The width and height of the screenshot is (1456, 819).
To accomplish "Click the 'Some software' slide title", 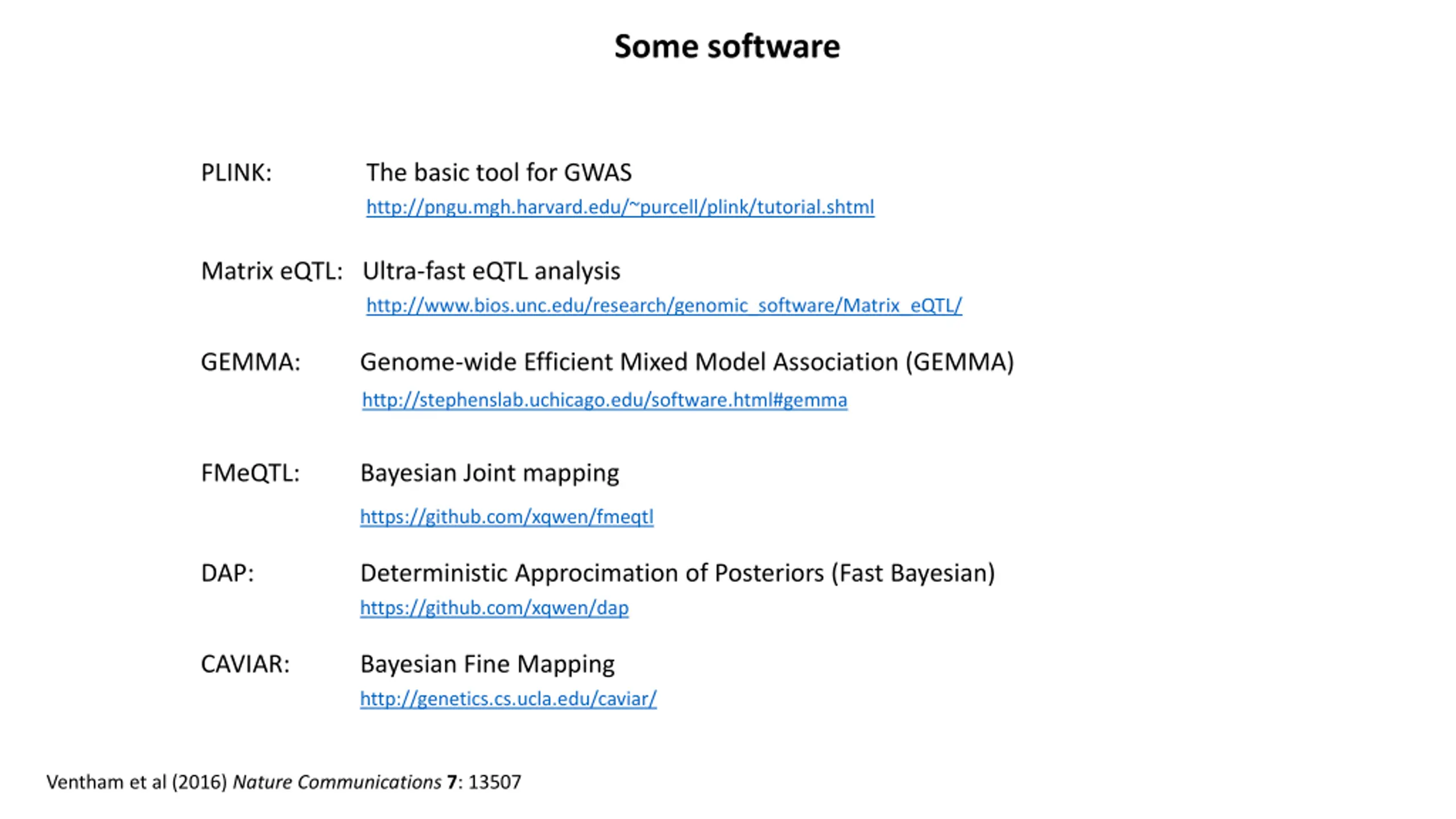I will [x=727, y=46].
